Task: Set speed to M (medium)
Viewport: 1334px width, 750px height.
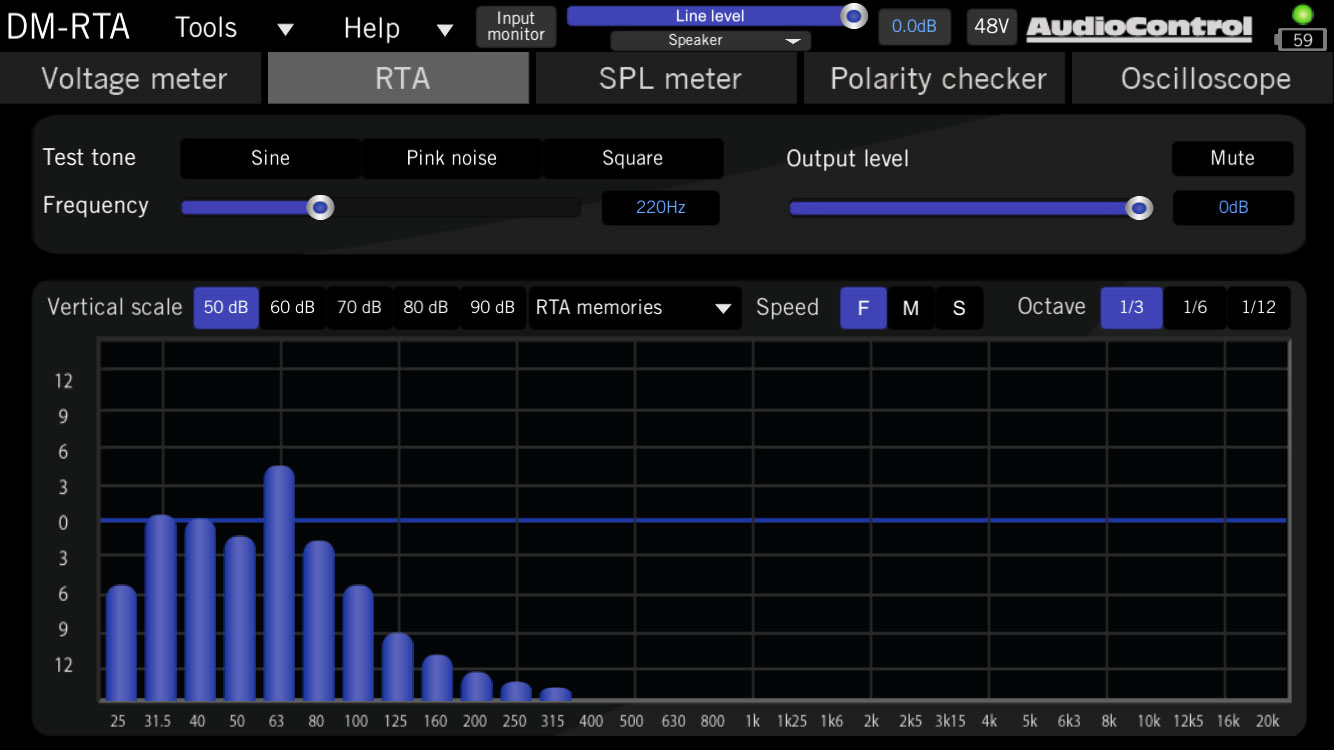Action: click(911, 308)
